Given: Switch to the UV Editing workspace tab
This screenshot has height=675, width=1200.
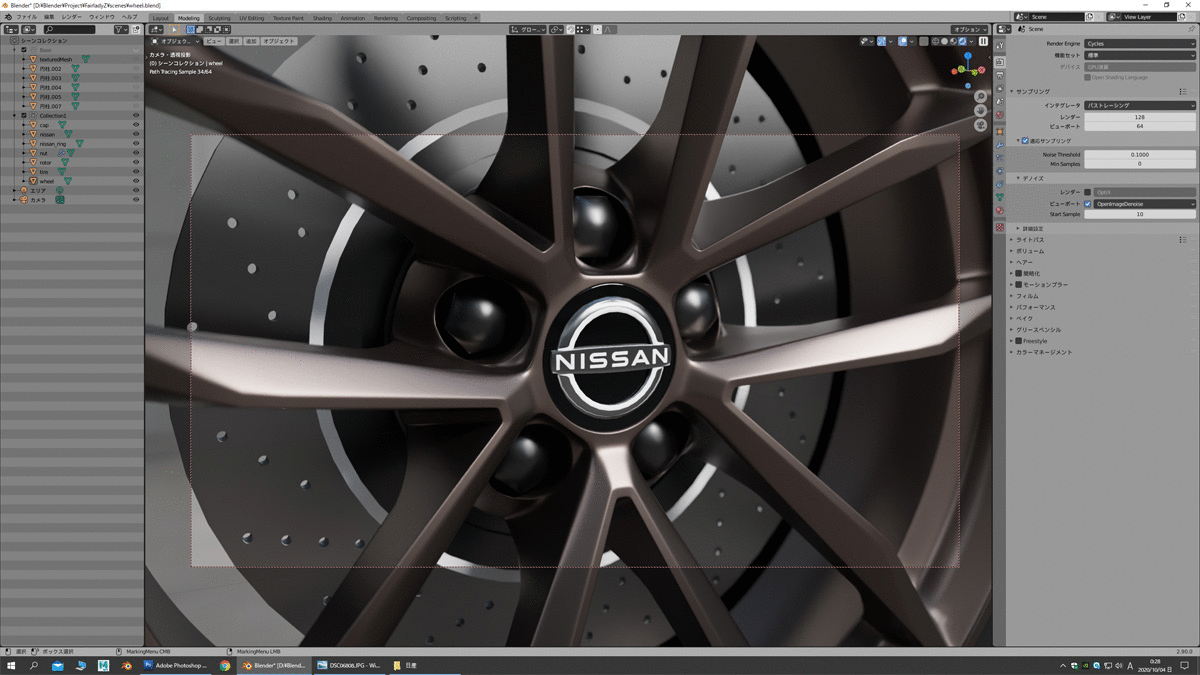Looking at the screenshot, I should coord(252,18).
